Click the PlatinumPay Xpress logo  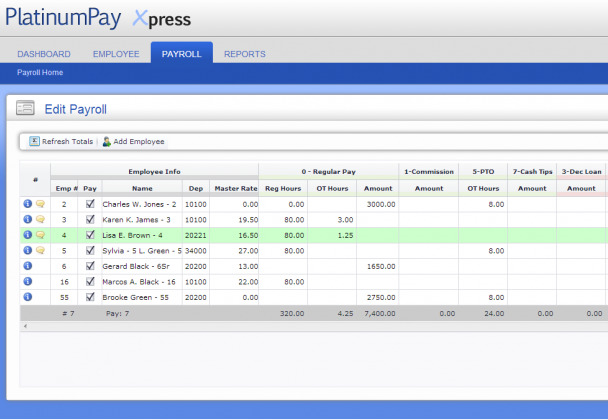click(x=98, y=18)
